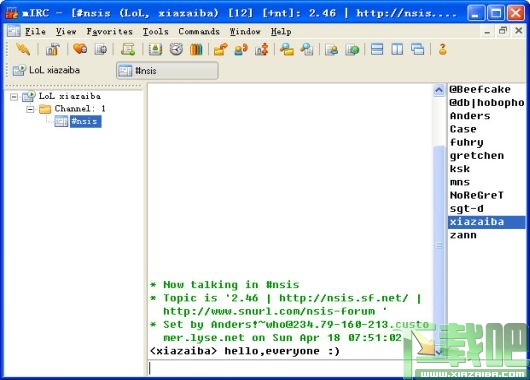Open the http://nsis.sf.net/ link
Image resolution: width=530 pixels, height=380 pixels.
click(x=343, y=298)
